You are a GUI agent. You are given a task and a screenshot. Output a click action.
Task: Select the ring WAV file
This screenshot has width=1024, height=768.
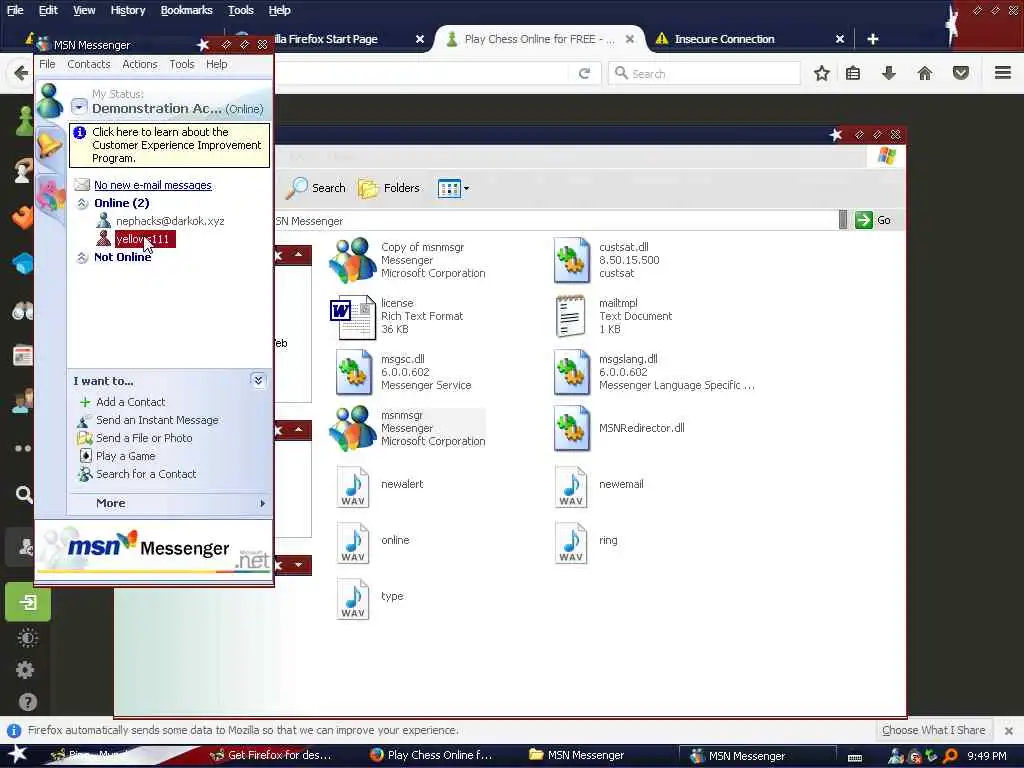click(586, 541)
